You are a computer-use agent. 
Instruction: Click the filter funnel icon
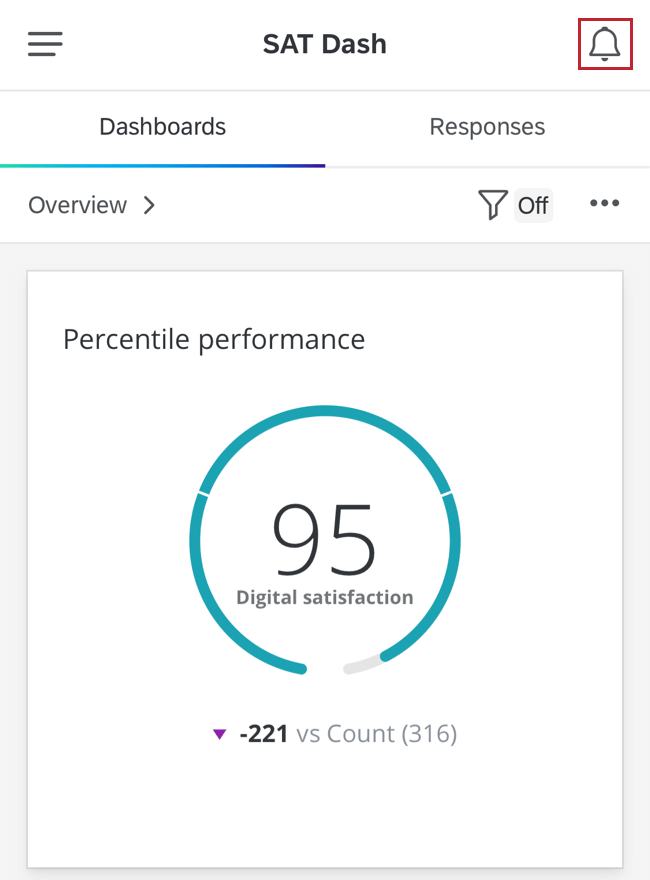click(492, 204)
